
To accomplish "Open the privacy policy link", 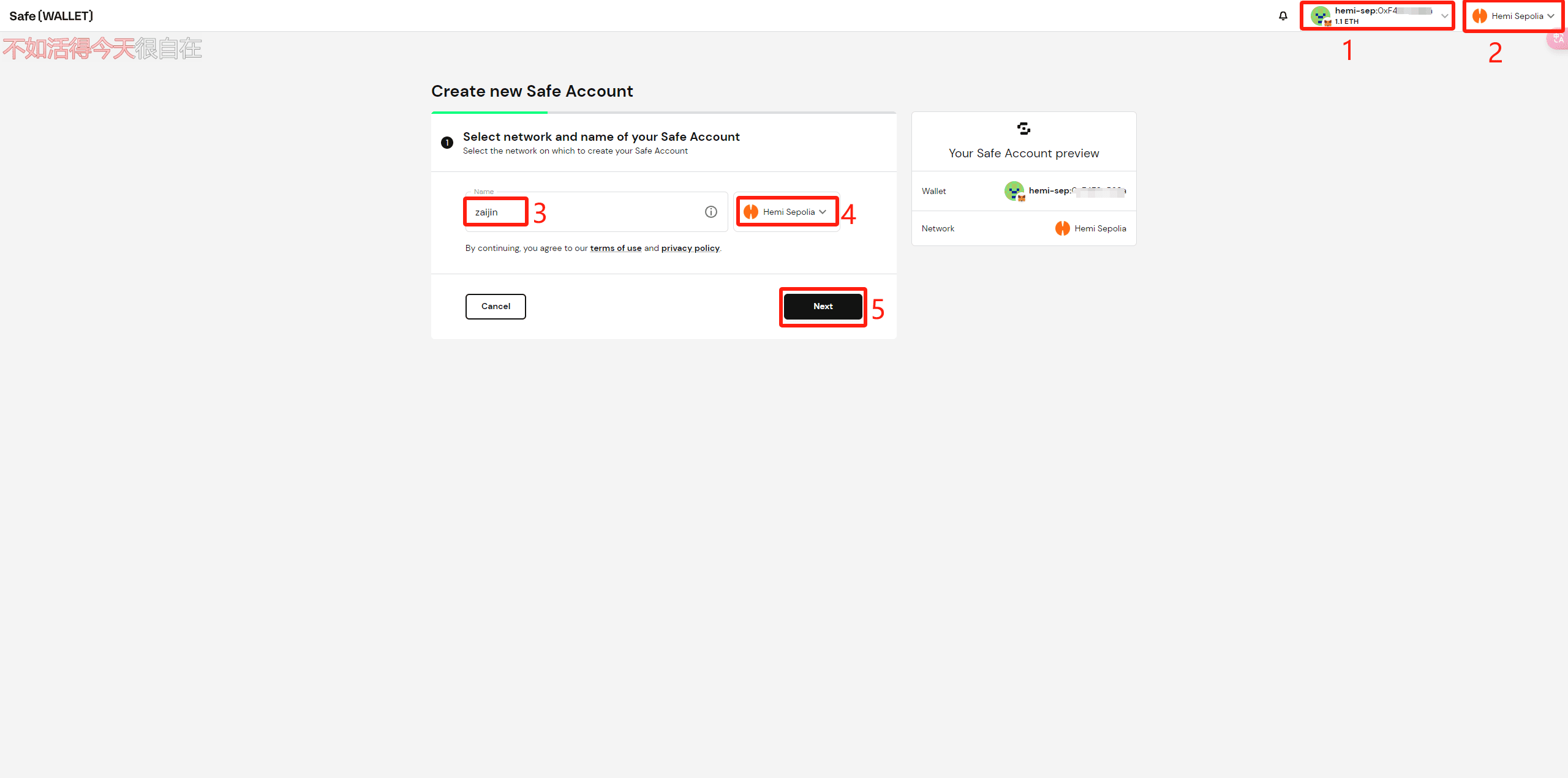I will point(690,248).
